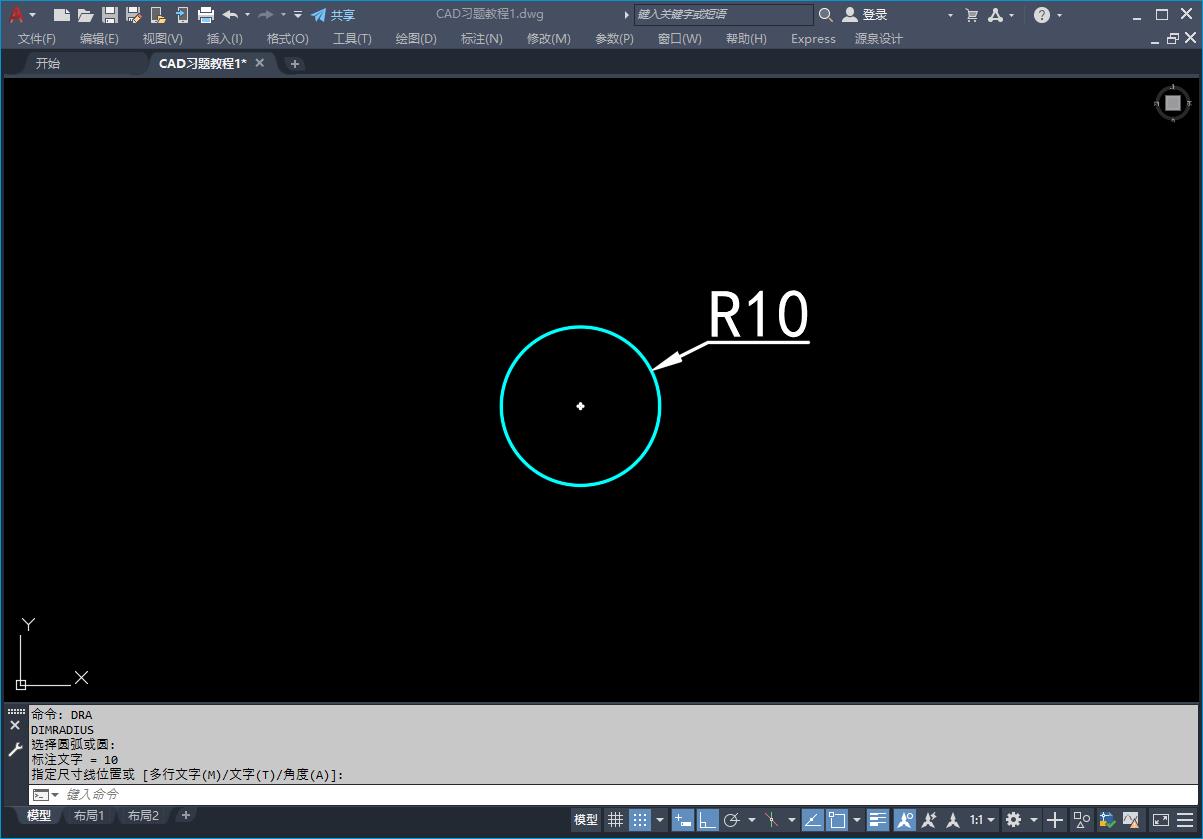Toggle annotation objects visibility
This screenshot has width=1203, height=839.
click(x=904, y=820)
